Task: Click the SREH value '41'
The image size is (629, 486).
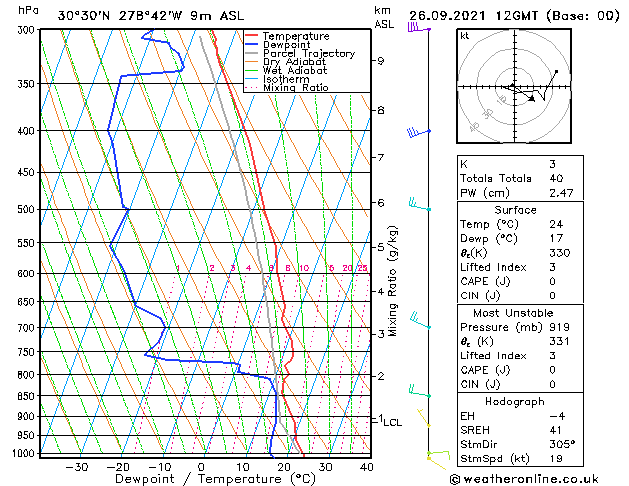Action: click(x=556, y=430)
